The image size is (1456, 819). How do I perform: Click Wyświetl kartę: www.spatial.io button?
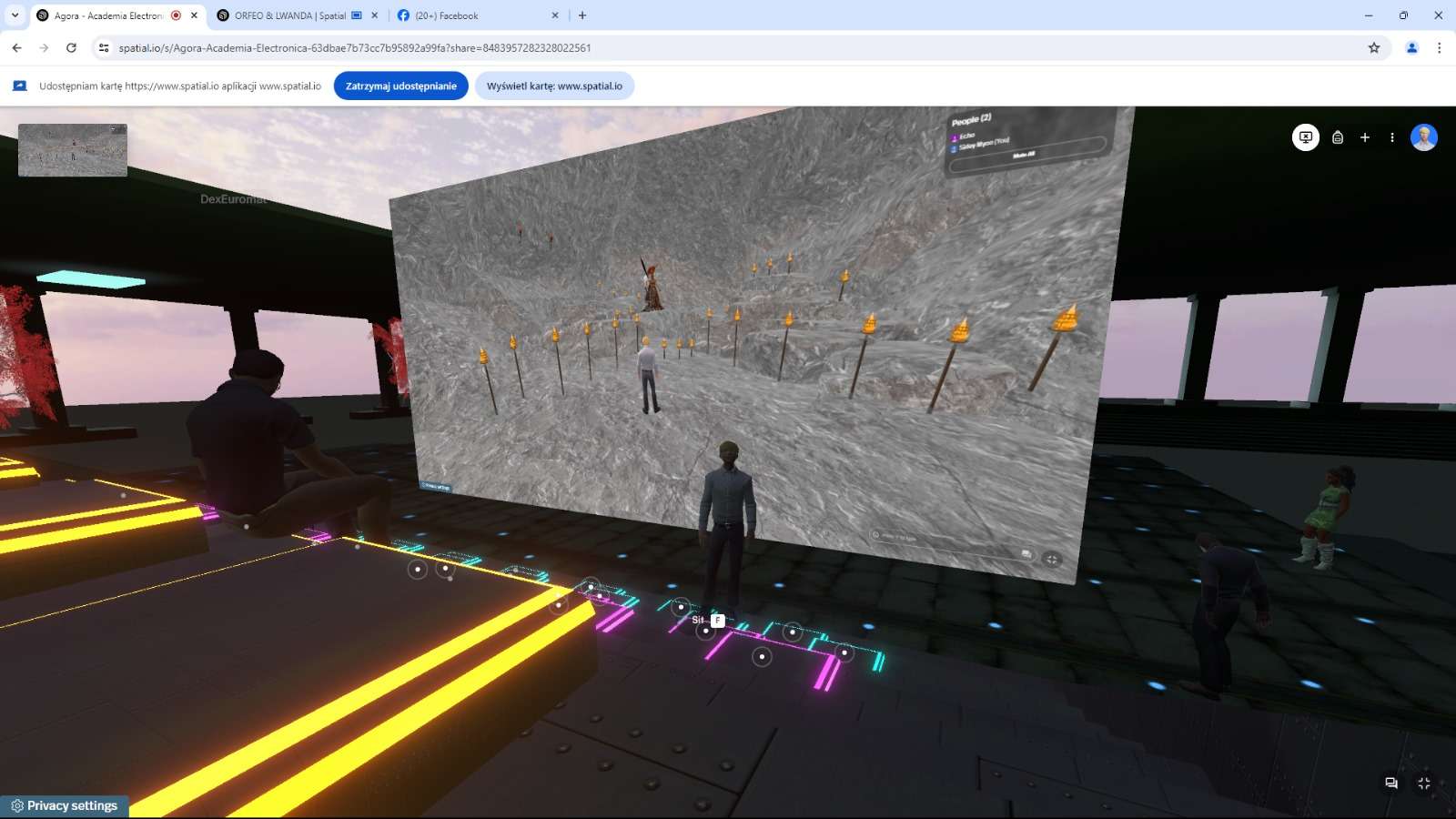click(554, 86)
